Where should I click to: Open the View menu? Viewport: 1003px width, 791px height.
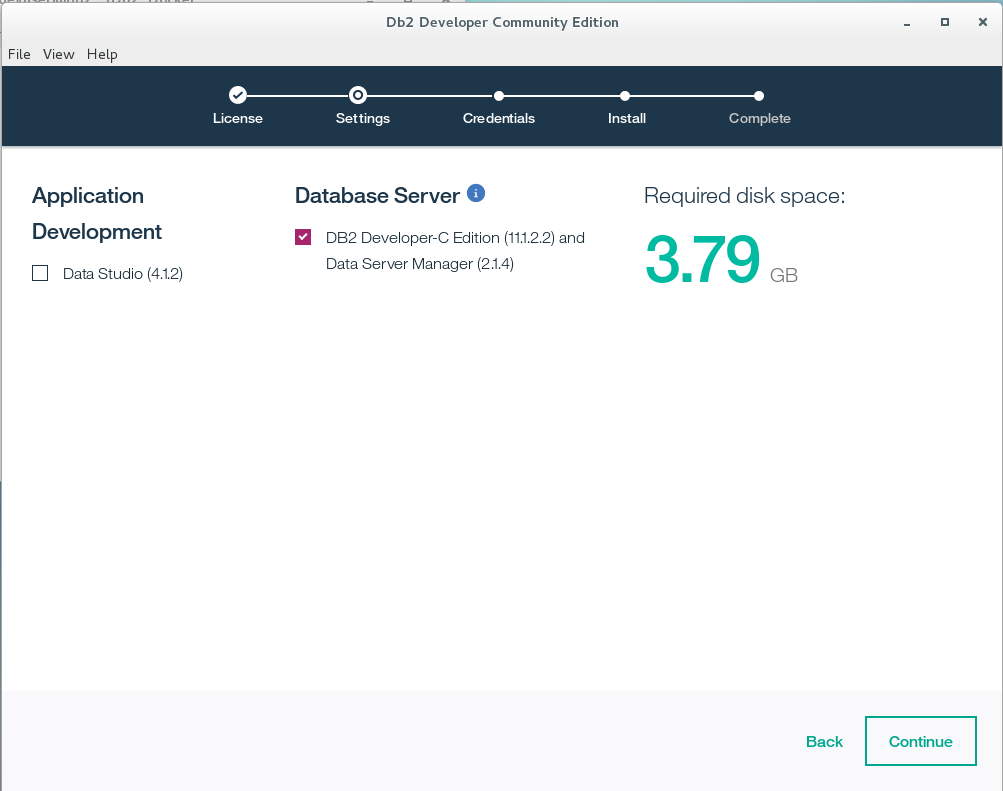59,54
